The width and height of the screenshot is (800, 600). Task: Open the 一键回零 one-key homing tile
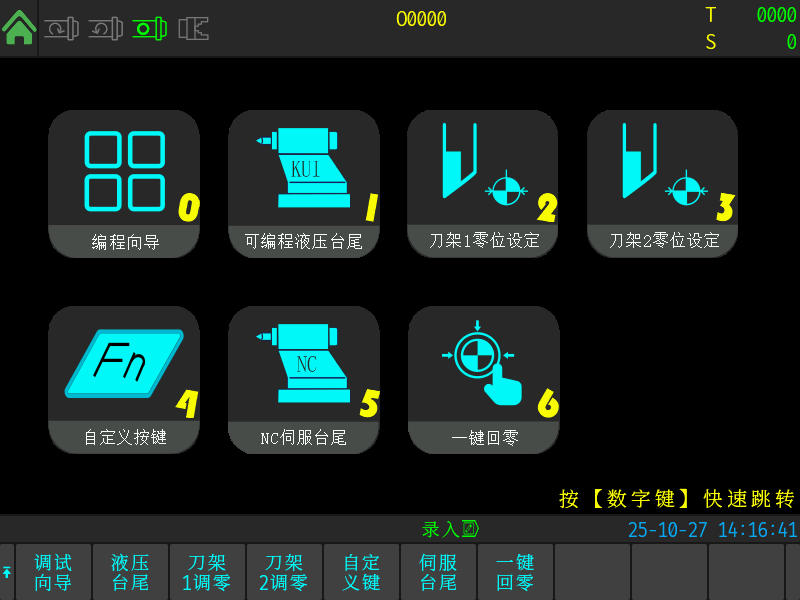pos(484,380)
